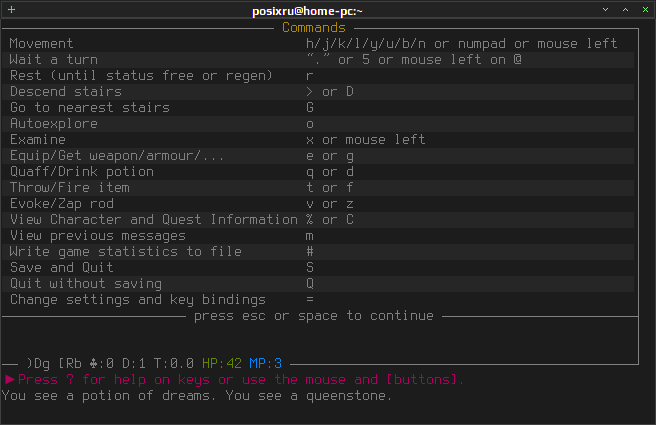Viewport: 656px width, 425px height.
Task: Click the T:0.0 turn counter
Action: click(x=174, y=363)
